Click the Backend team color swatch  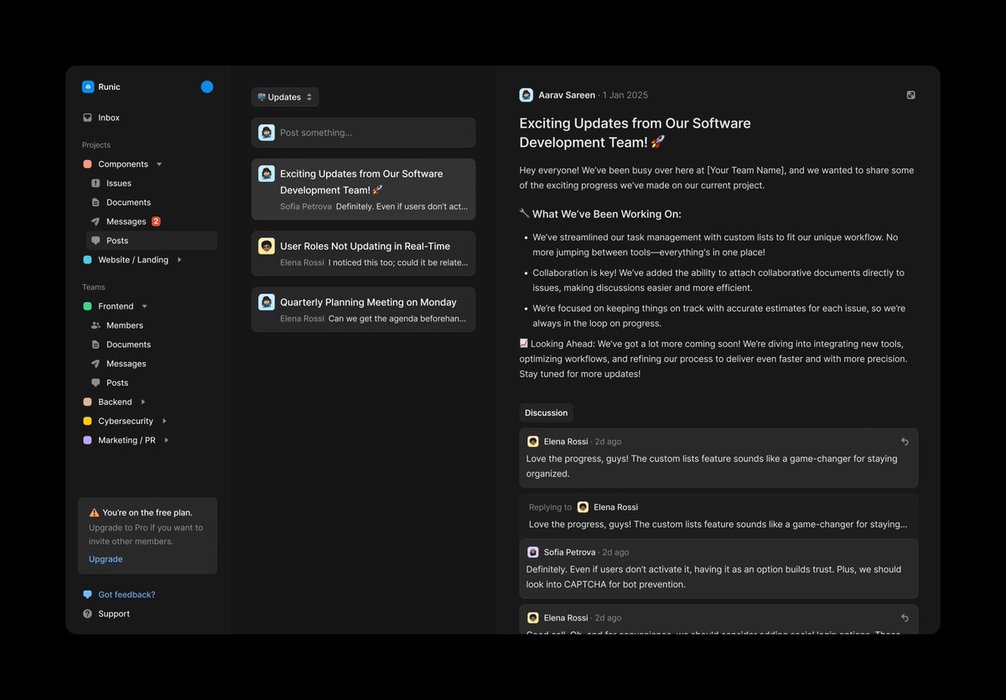click(88, 402)
